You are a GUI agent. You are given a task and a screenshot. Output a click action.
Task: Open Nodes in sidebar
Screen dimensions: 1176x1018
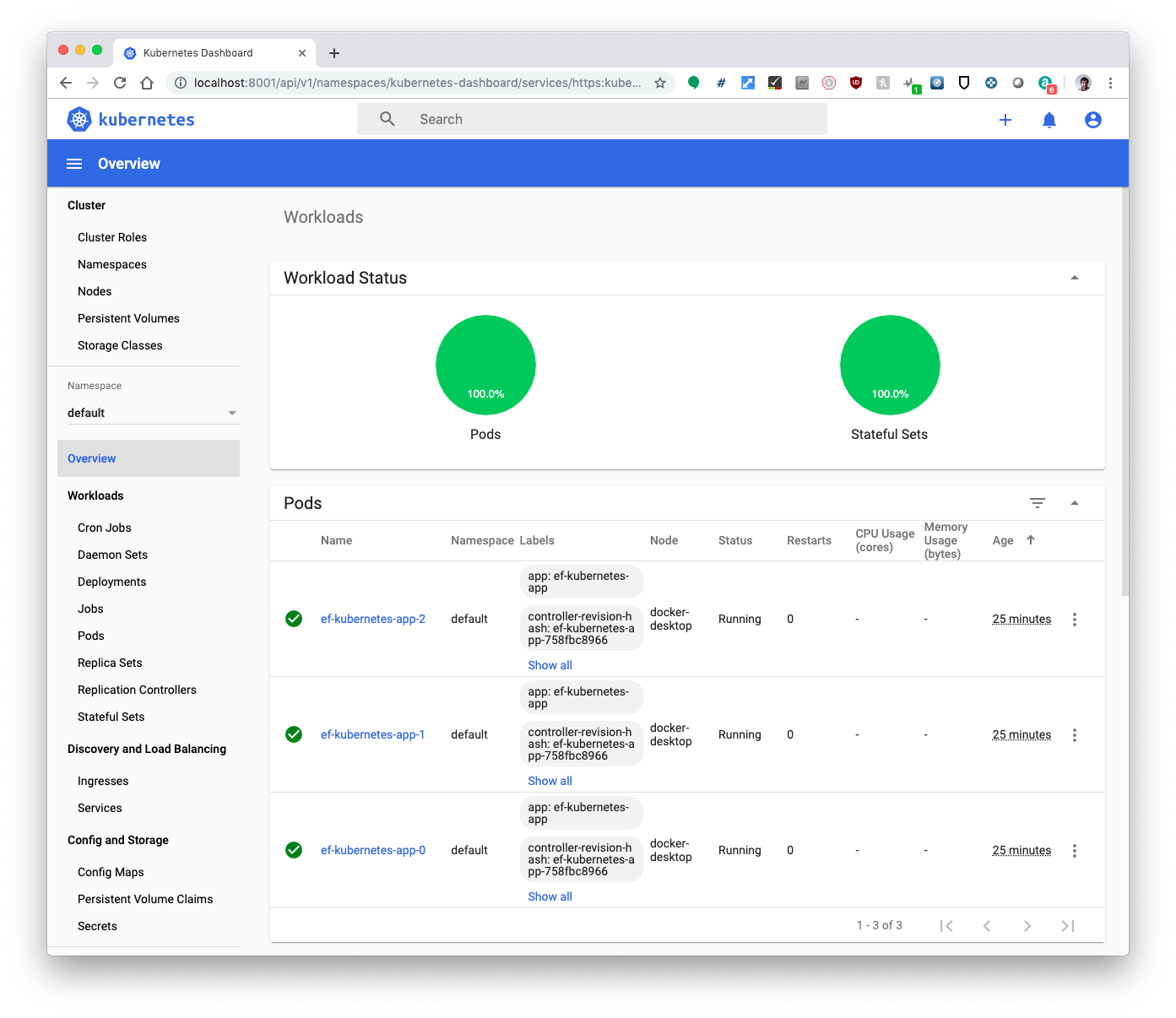pyautogui.click(x=95, y=291)
